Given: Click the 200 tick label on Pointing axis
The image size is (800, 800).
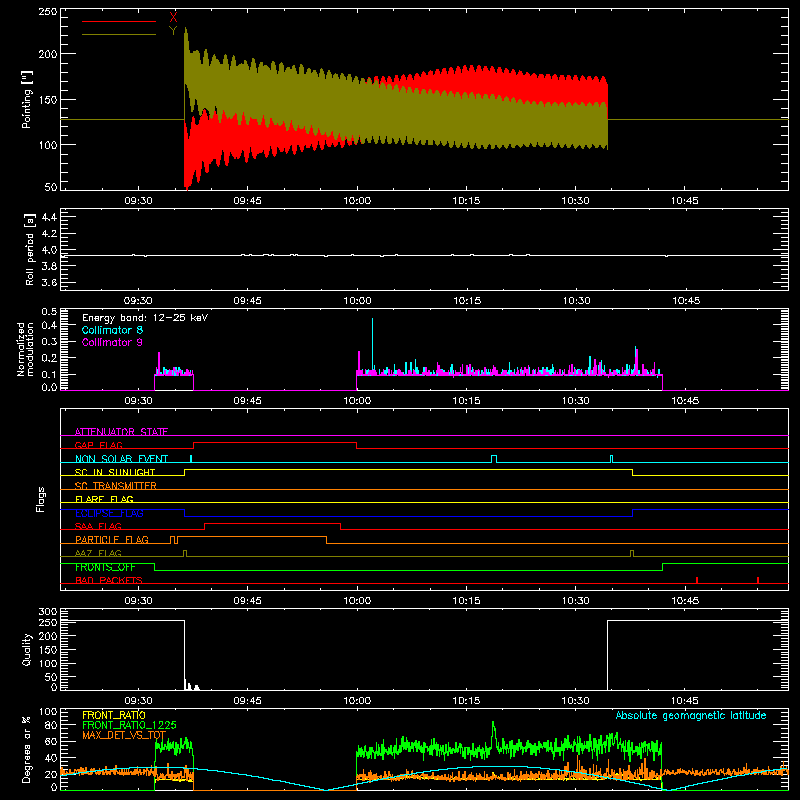Looking at the screenshot, I should 47,54.
